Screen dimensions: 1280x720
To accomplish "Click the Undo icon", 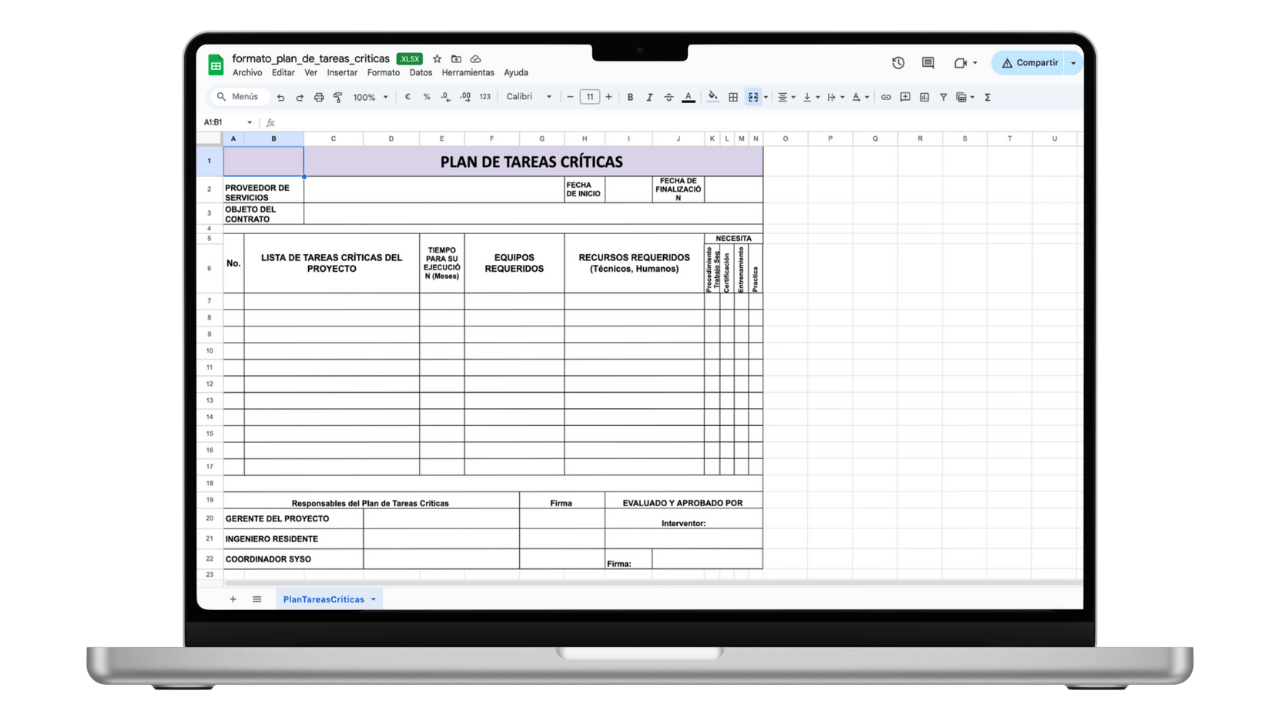I will pos(282,97).
